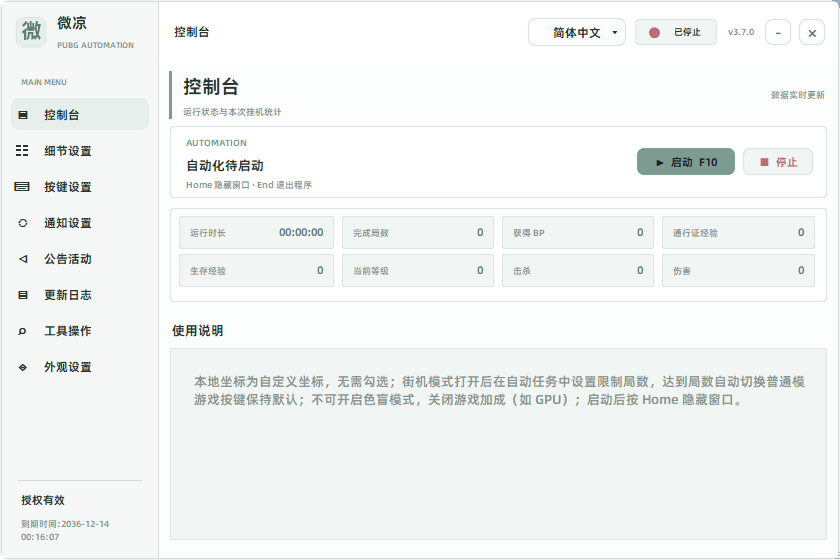Viewport: 840px width, 560px height.
Task: Click the 外观设置 diamond icon
Action: (22, 367)
